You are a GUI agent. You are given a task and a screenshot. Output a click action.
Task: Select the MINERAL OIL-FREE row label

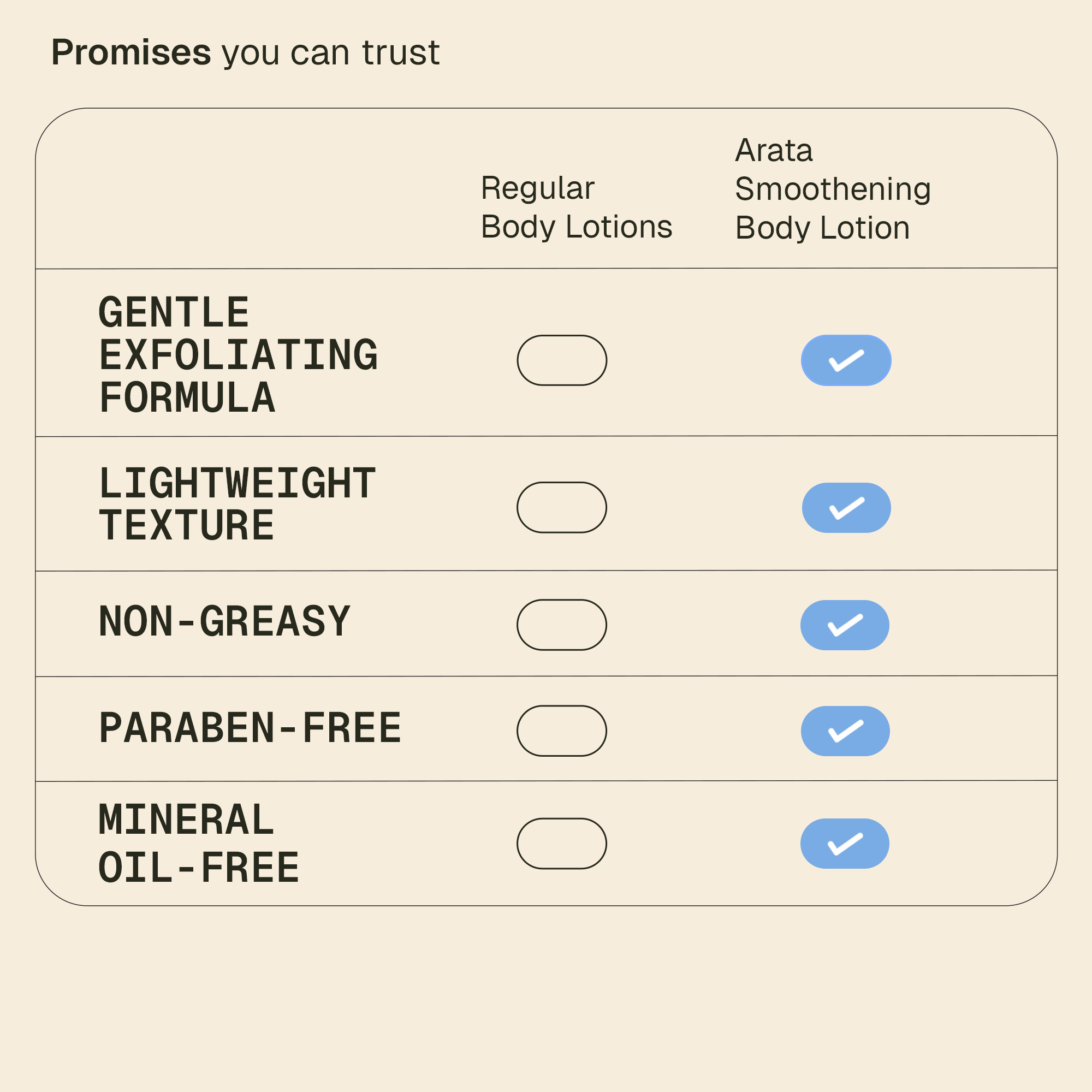point(198,844)
